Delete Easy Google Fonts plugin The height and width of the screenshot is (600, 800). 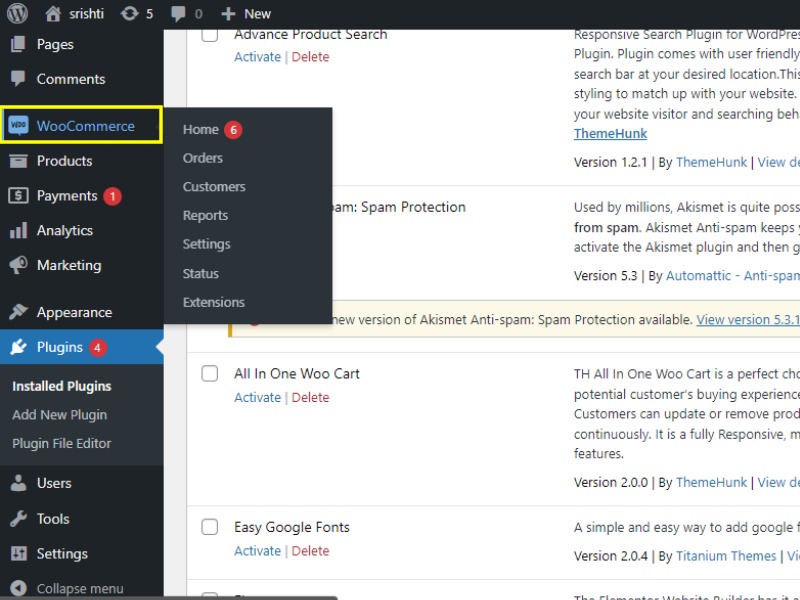coord(310,551)
